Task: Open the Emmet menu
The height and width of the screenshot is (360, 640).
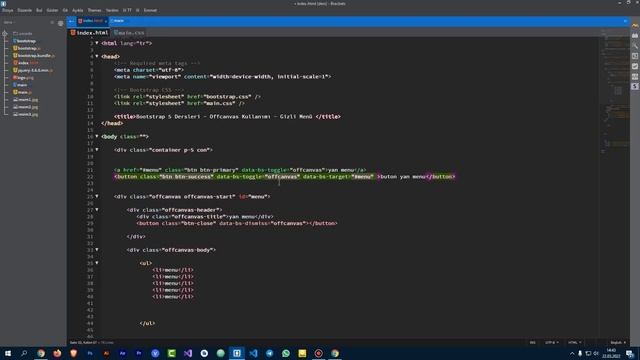Action: (150, 10)
